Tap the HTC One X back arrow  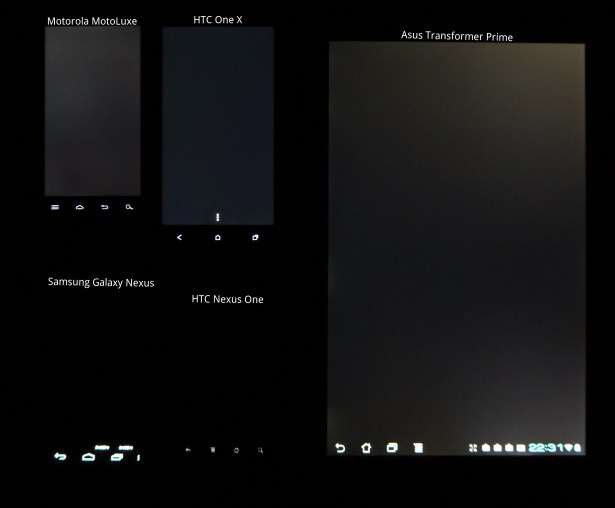(179, 237)
